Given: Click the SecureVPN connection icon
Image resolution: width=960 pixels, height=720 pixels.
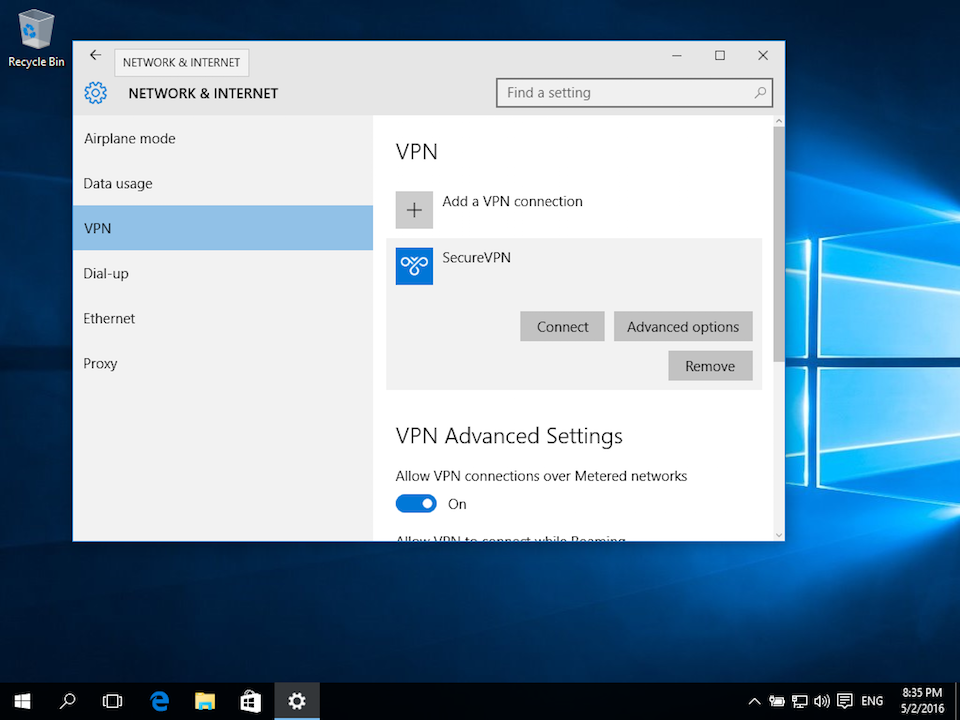Looking at the screenshot, I should click(x=414, y=266).
